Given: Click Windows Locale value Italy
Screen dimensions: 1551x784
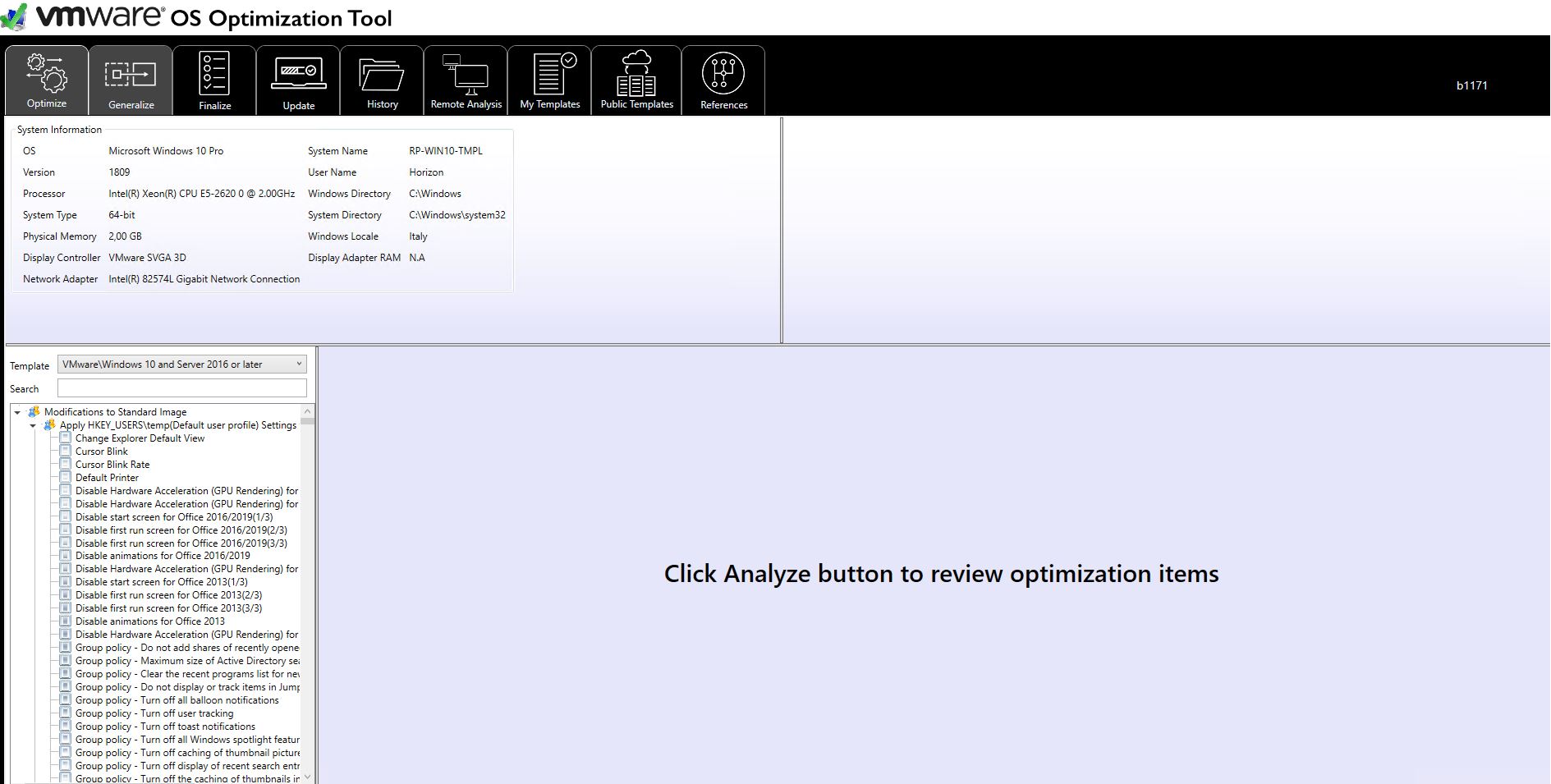Looking at the screenshot, I should point(418,236).
